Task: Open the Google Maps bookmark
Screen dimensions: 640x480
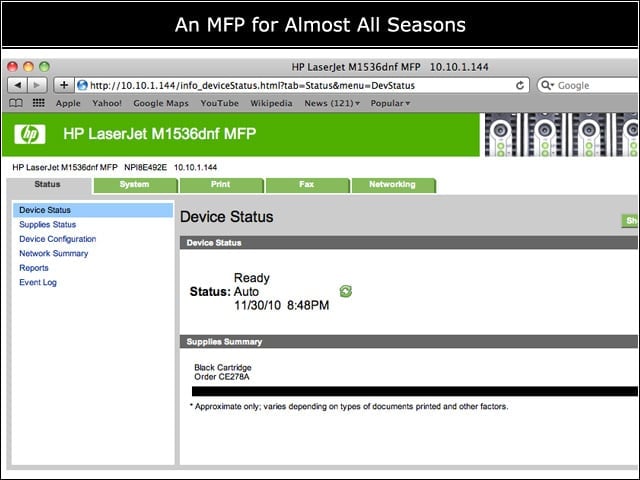Action: [161, 103]
